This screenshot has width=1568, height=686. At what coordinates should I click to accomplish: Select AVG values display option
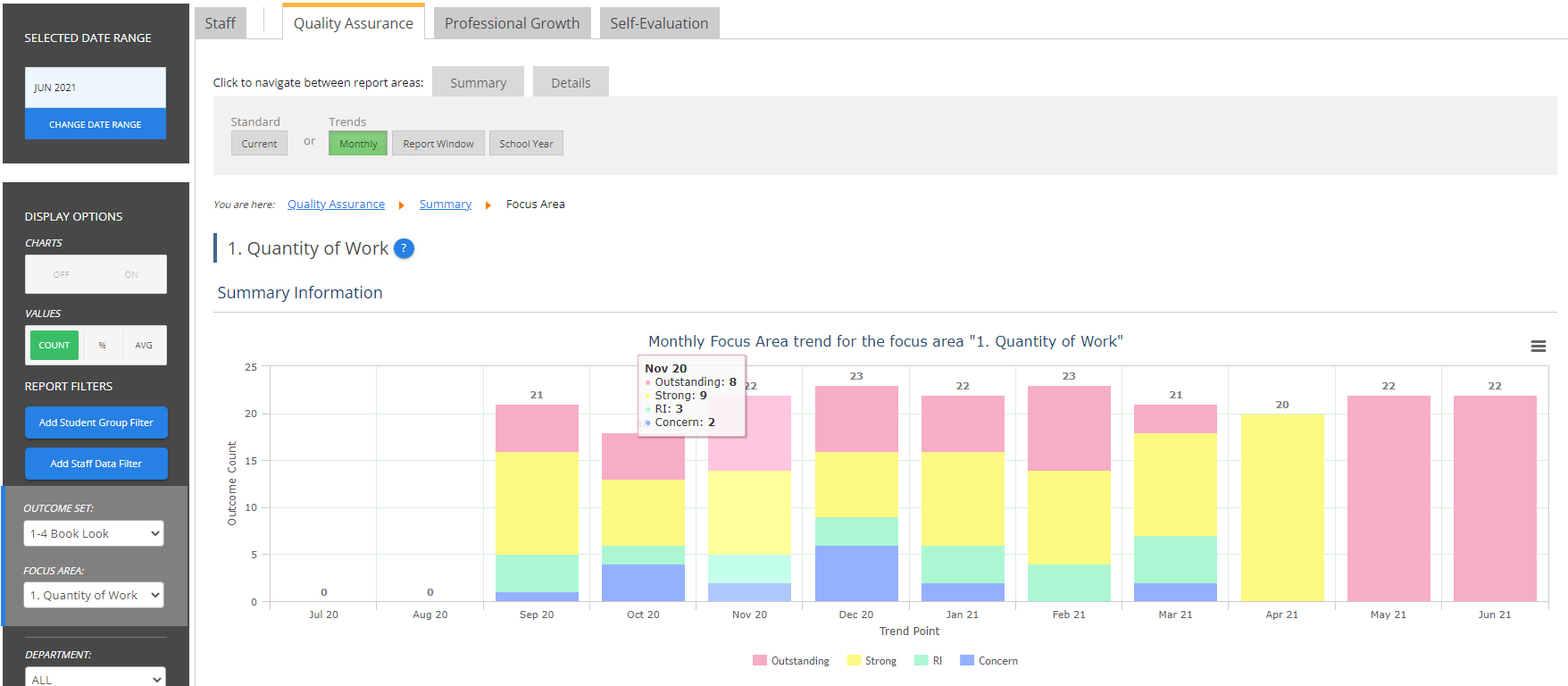tap(144, 346)
